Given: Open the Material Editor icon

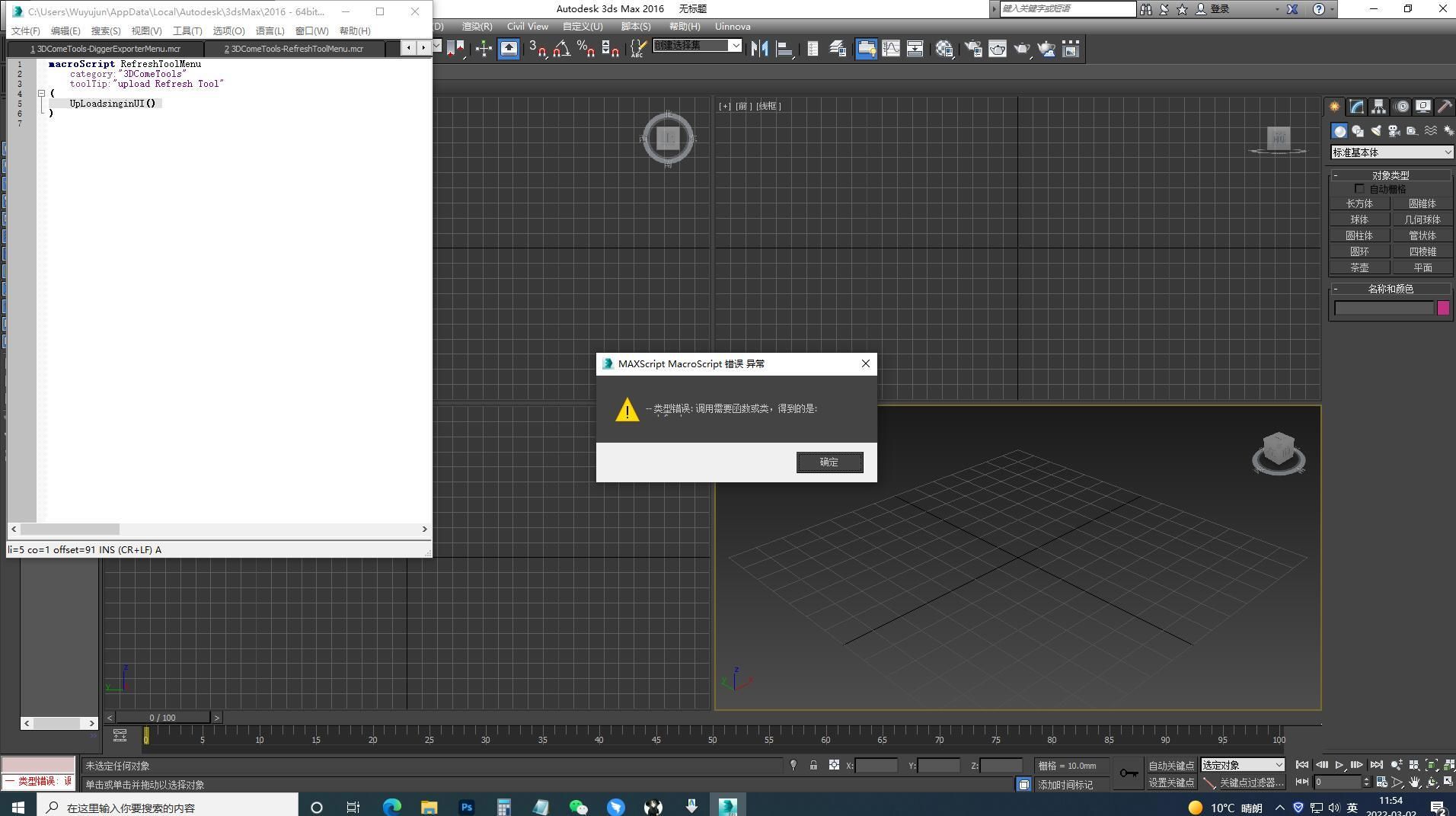Looking at the screenshot, I should tap(945, 49).
